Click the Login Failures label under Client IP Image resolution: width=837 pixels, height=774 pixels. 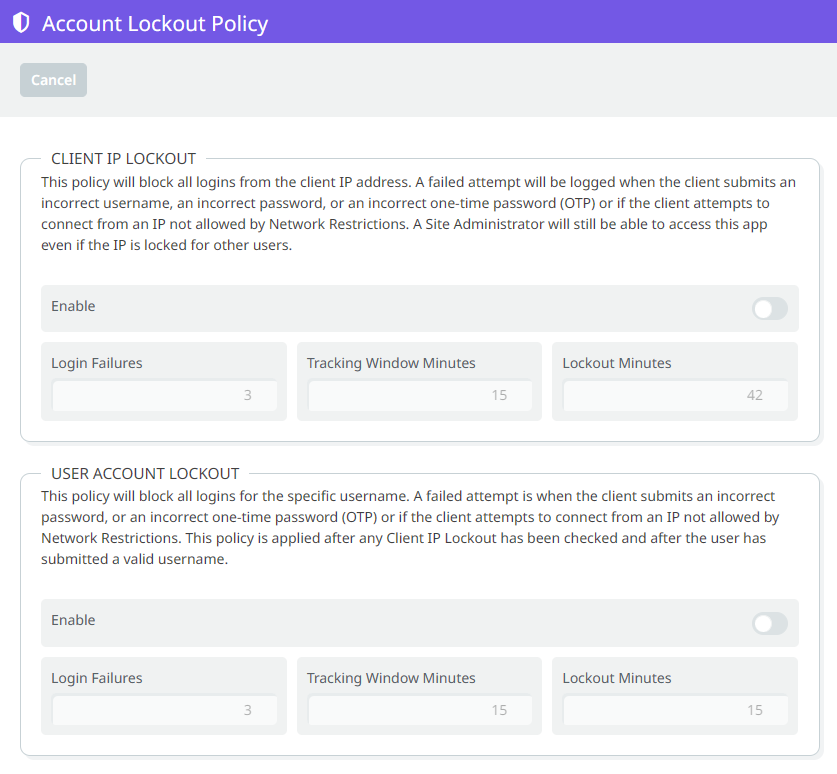96,363
